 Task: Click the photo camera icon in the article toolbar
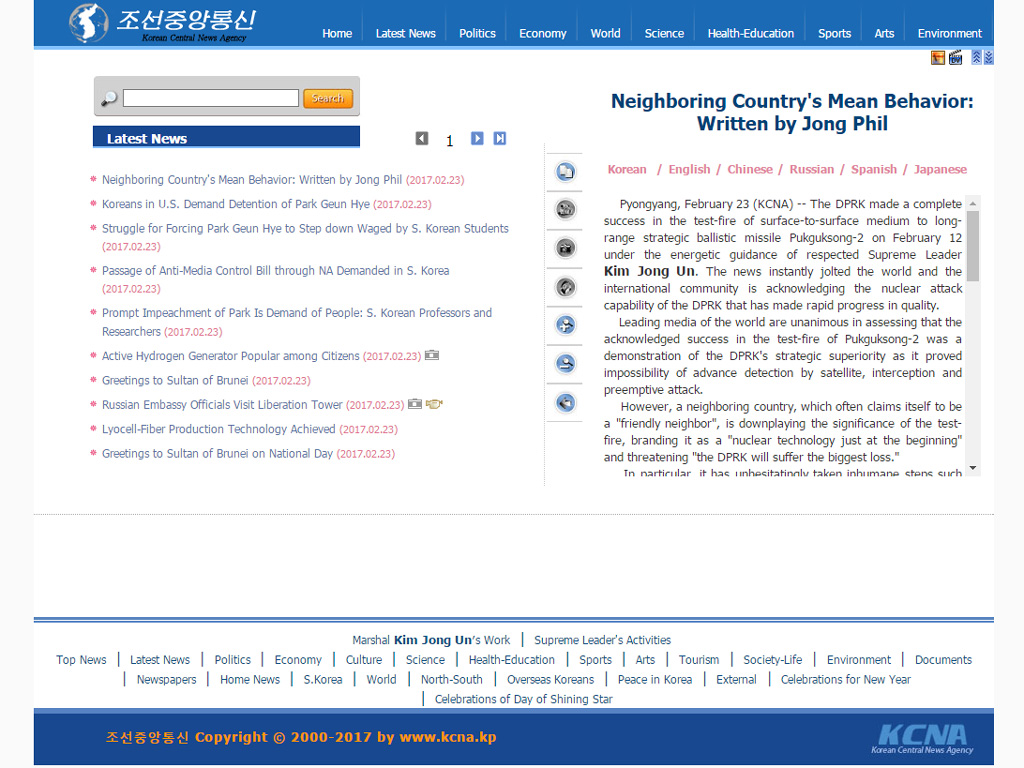click(566, 248)
